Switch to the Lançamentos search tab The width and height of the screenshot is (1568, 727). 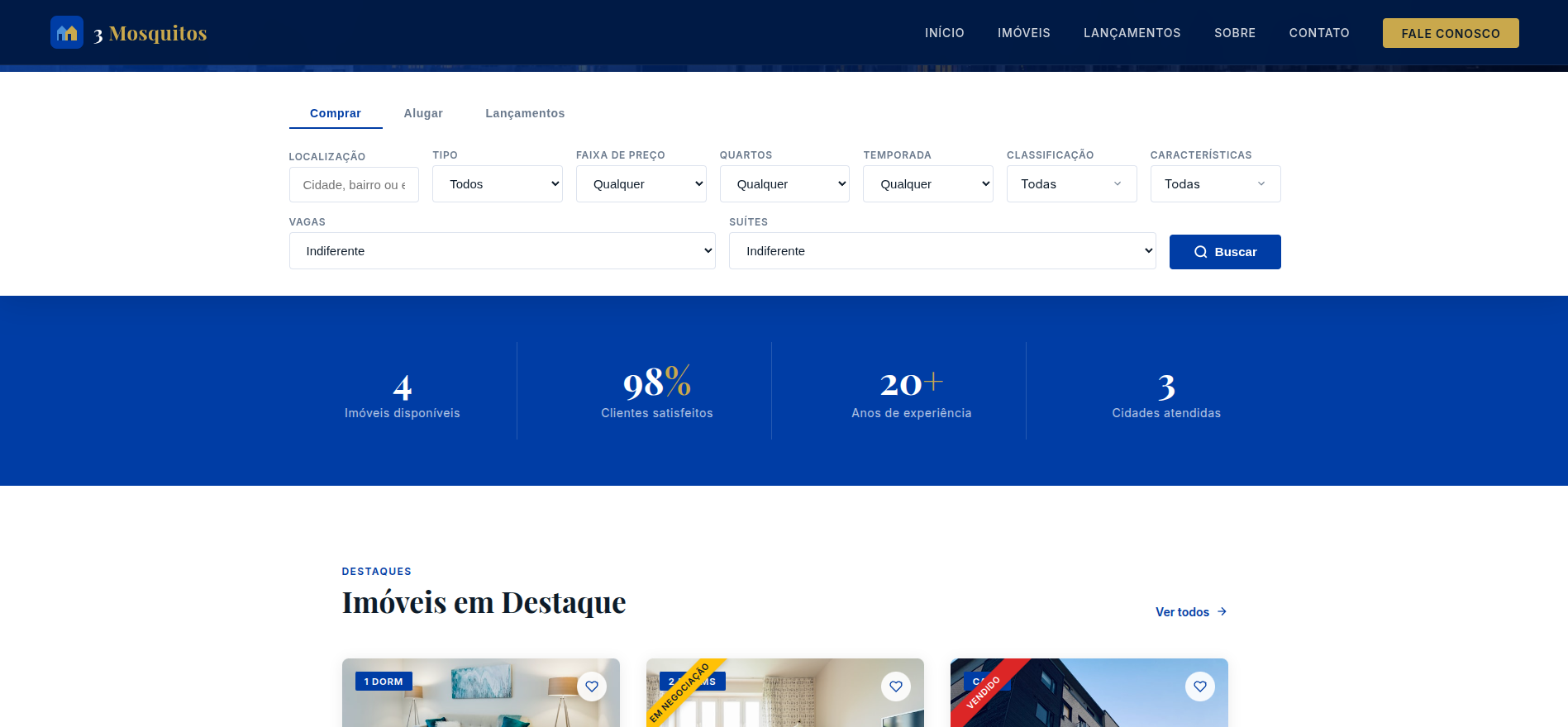click(525, 113)
